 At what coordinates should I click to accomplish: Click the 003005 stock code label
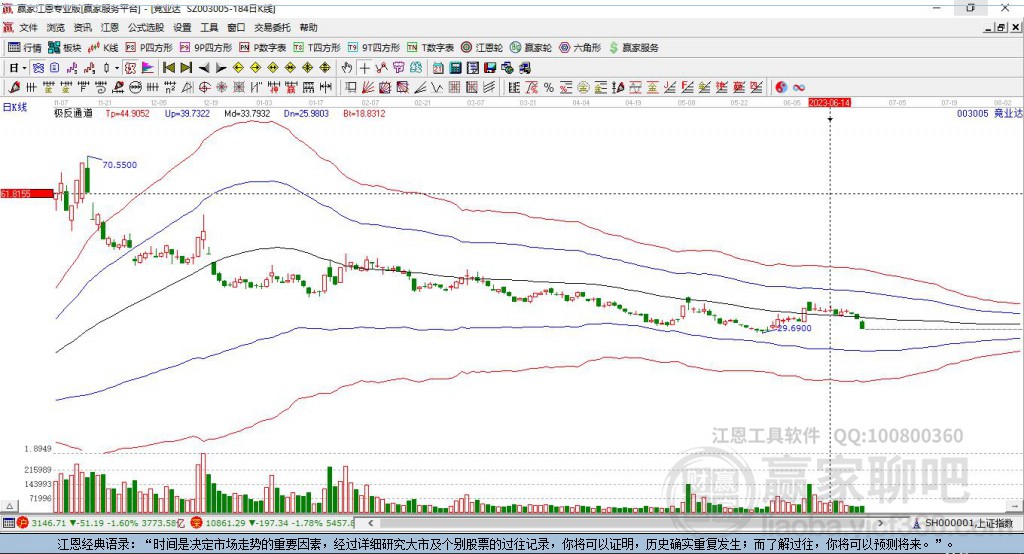point(972,113)
